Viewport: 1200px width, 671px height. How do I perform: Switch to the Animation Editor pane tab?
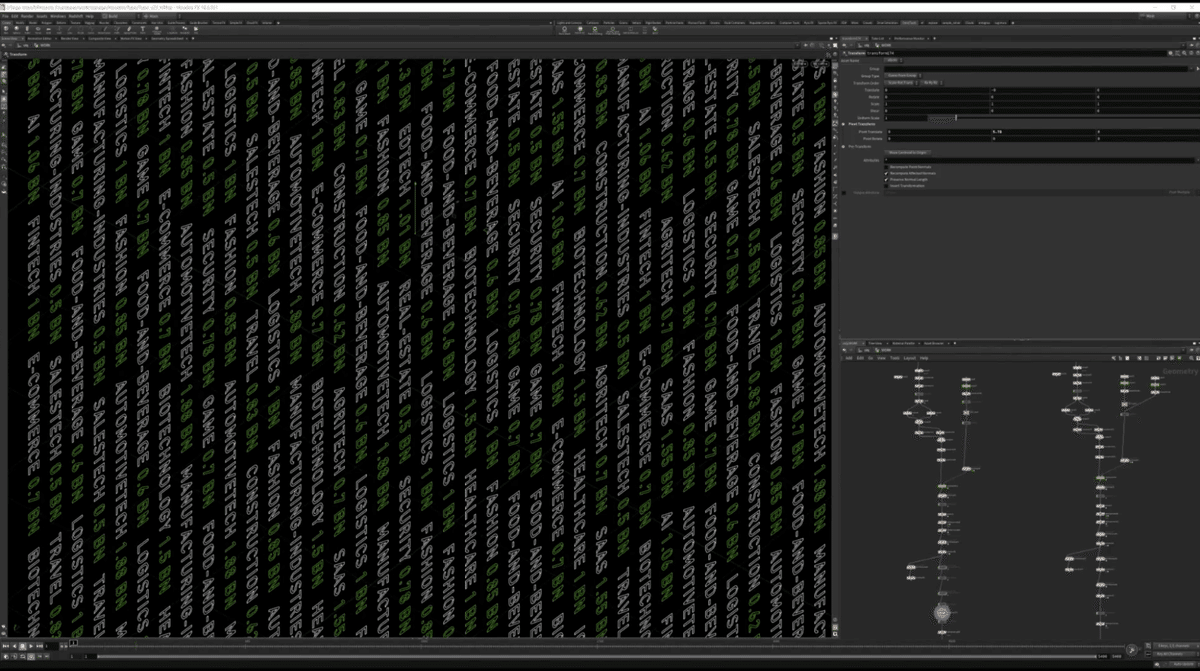point(39,38)
